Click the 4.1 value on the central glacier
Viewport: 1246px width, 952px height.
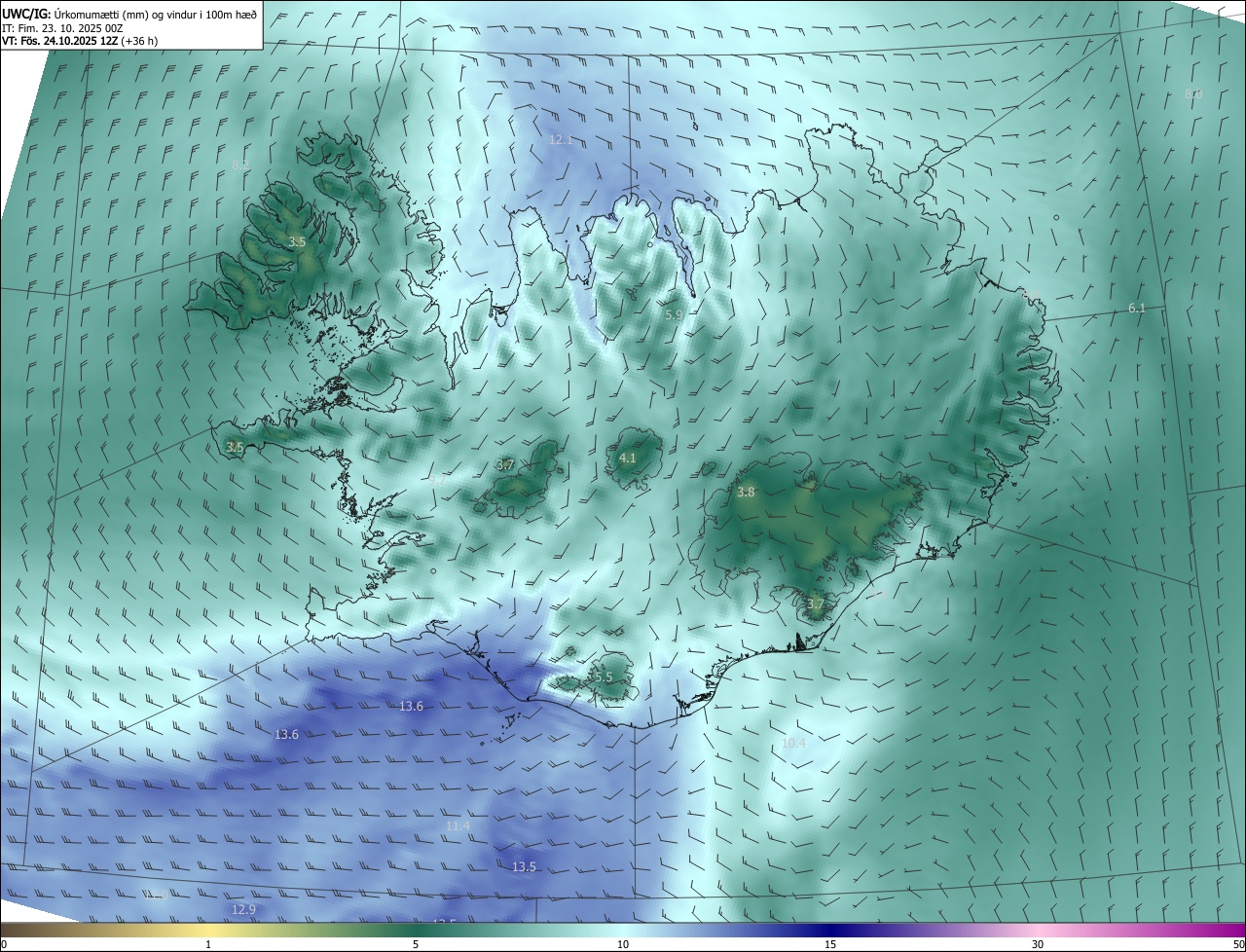point(628,458)
